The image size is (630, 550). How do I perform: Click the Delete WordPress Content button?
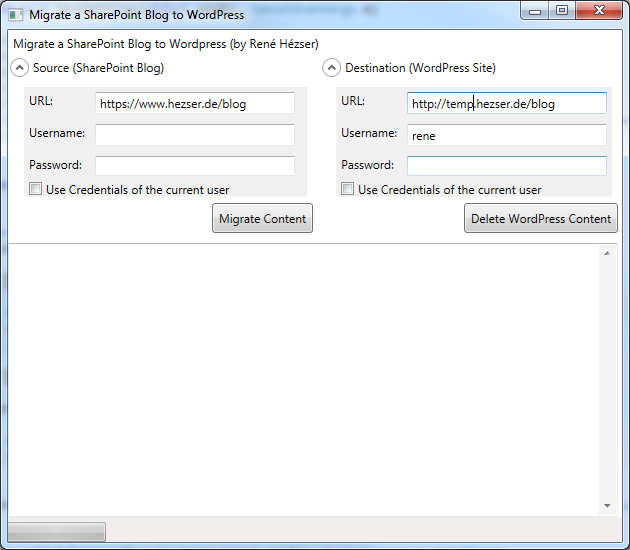[541, 218]
